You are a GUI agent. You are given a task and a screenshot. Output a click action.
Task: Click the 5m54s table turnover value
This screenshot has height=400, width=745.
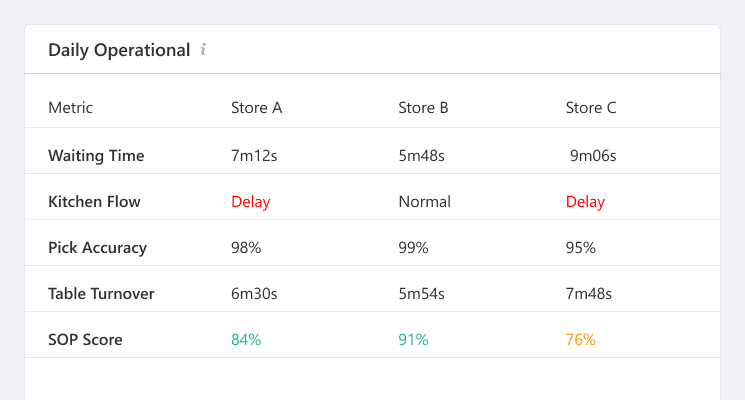tap(423, 294)
